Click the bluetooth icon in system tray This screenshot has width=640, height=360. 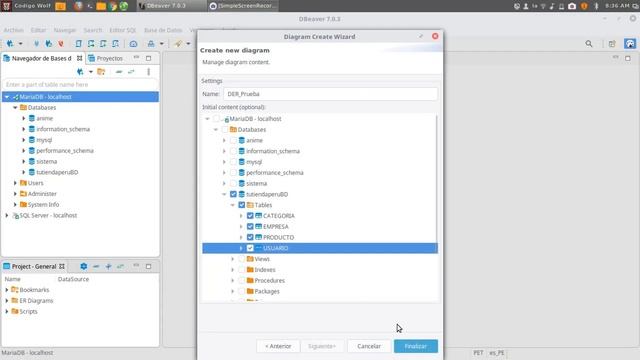596,6
